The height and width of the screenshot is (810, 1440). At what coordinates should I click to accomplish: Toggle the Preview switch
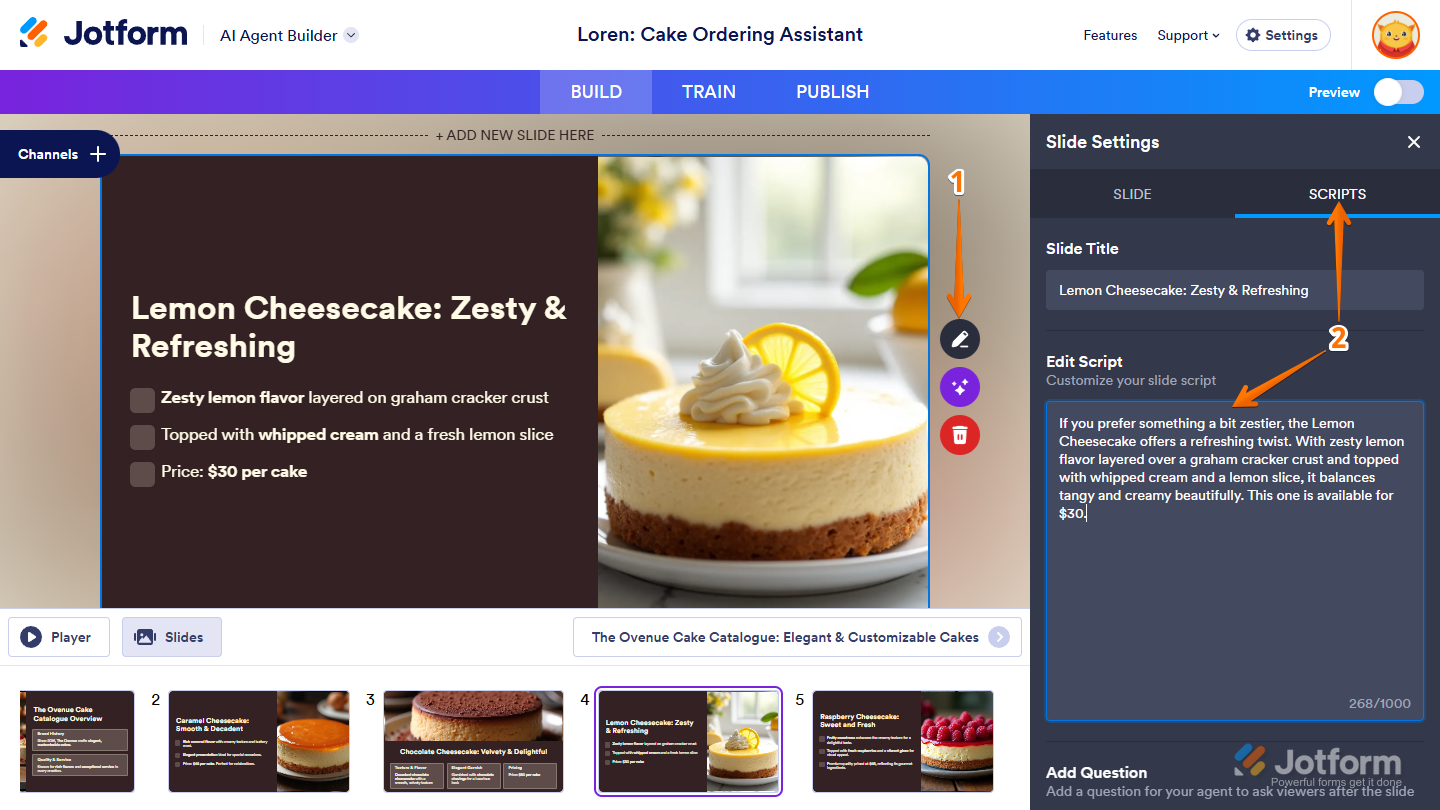[1398, 92]
